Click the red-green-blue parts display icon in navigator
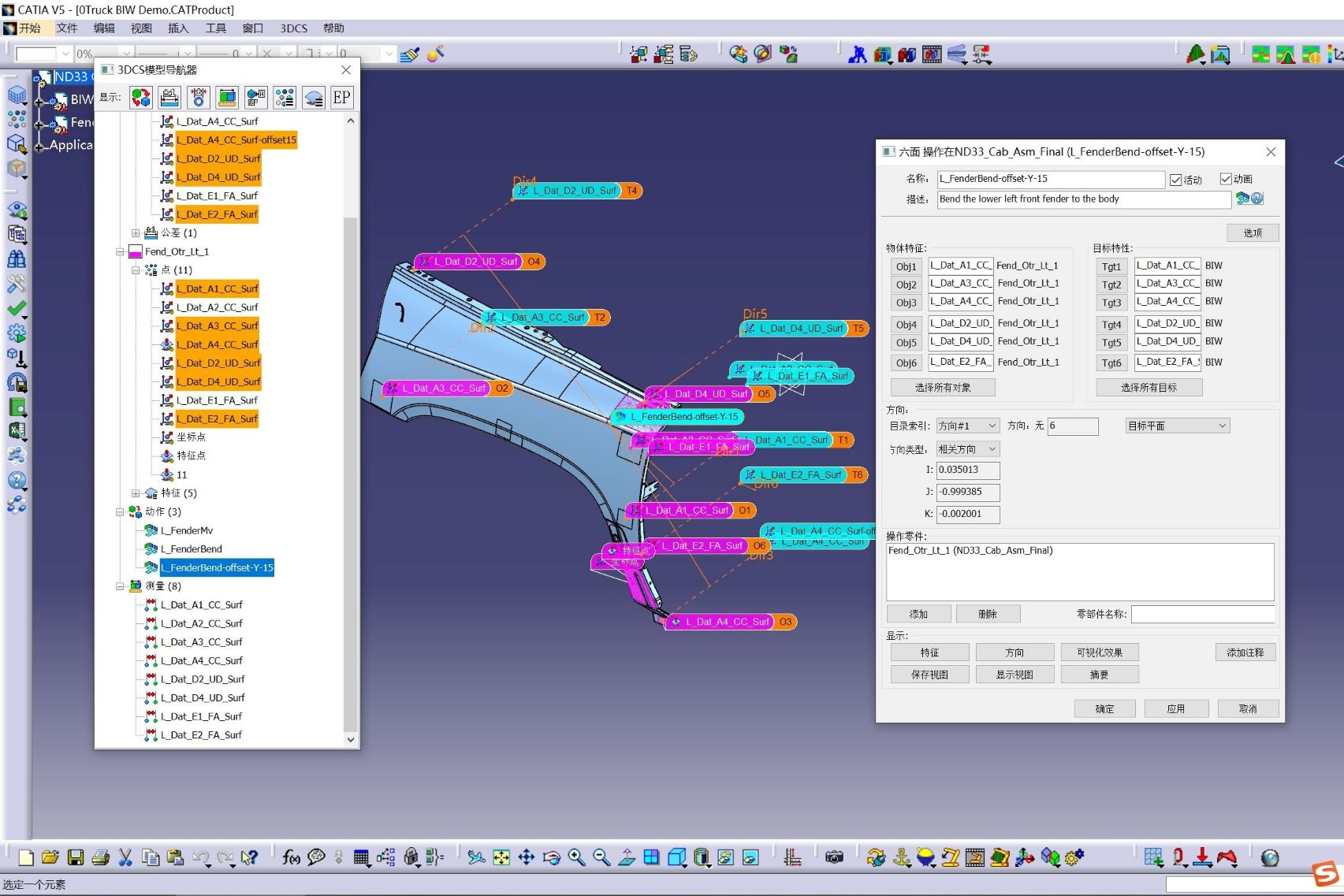 tap(141, 98)
